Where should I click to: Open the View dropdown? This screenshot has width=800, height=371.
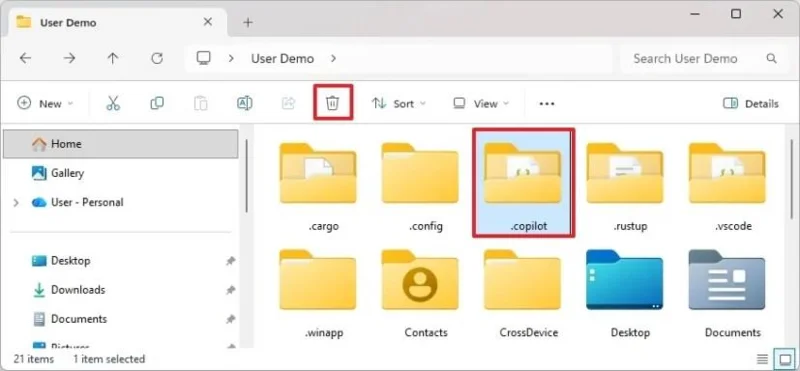tap(481, 104)
